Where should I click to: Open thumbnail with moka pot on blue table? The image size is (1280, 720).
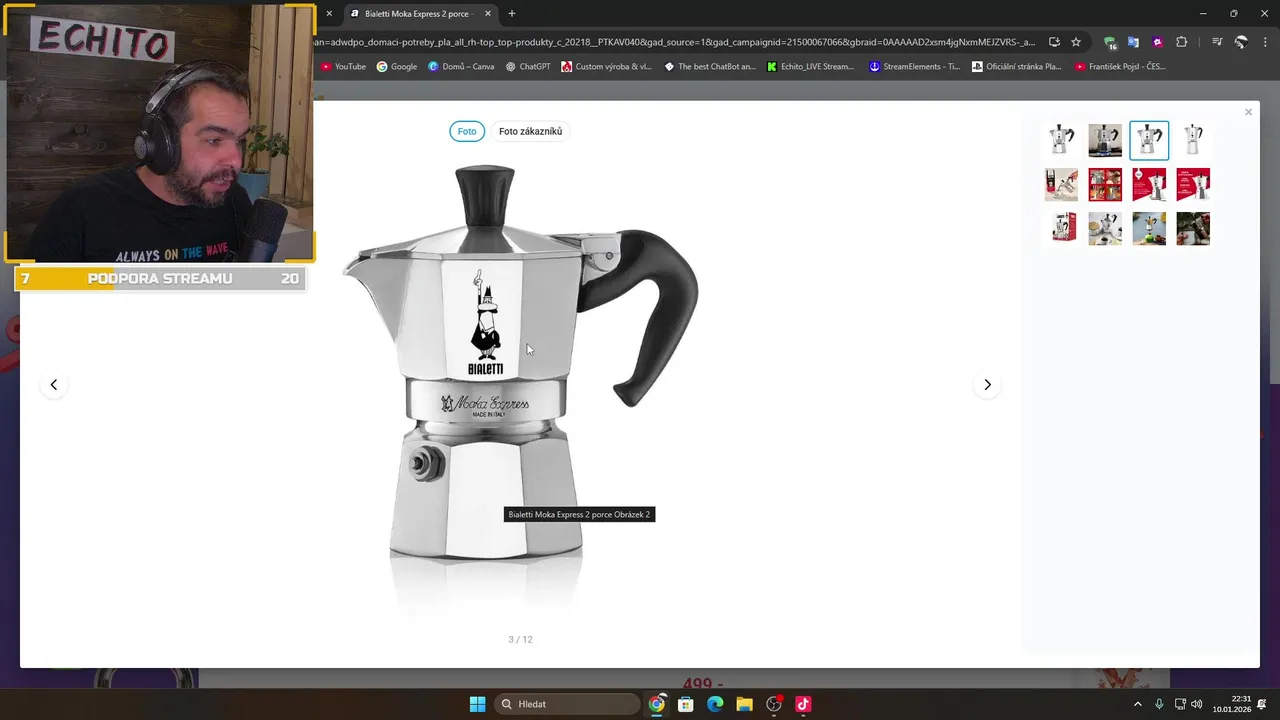click(1149, 229)
